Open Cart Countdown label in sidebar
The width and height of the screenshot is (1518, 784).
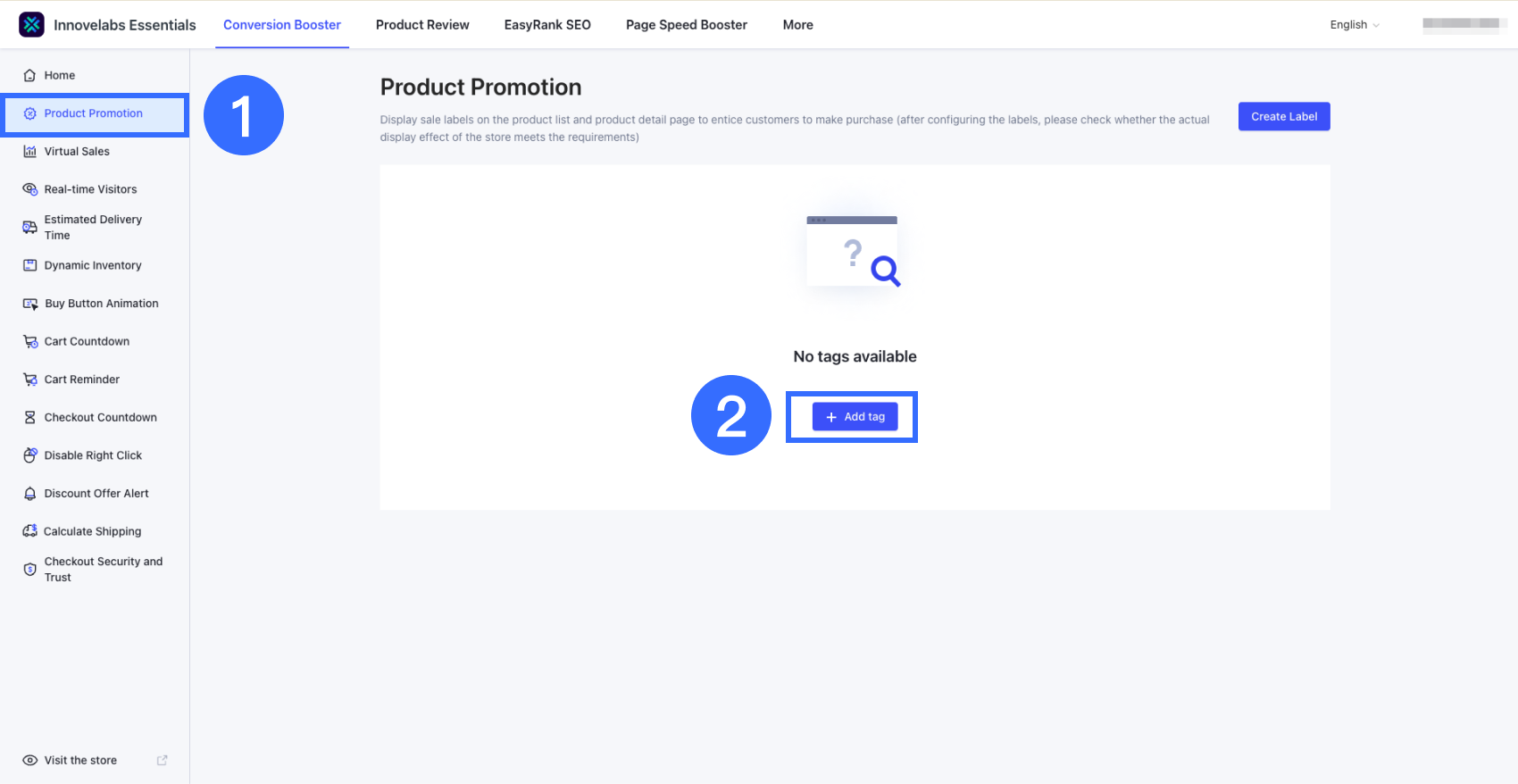click(87, 341)
